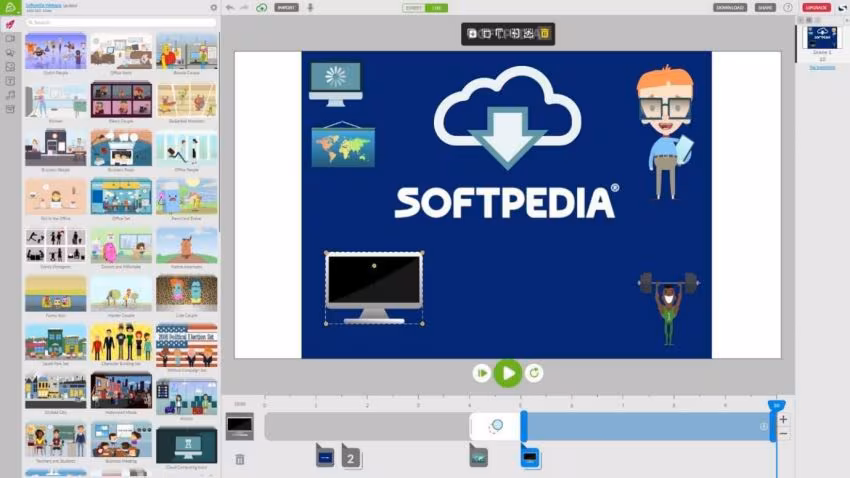Click the world map timeline object marker
This screenshot has width=850, height=478.
coord(479,457)
